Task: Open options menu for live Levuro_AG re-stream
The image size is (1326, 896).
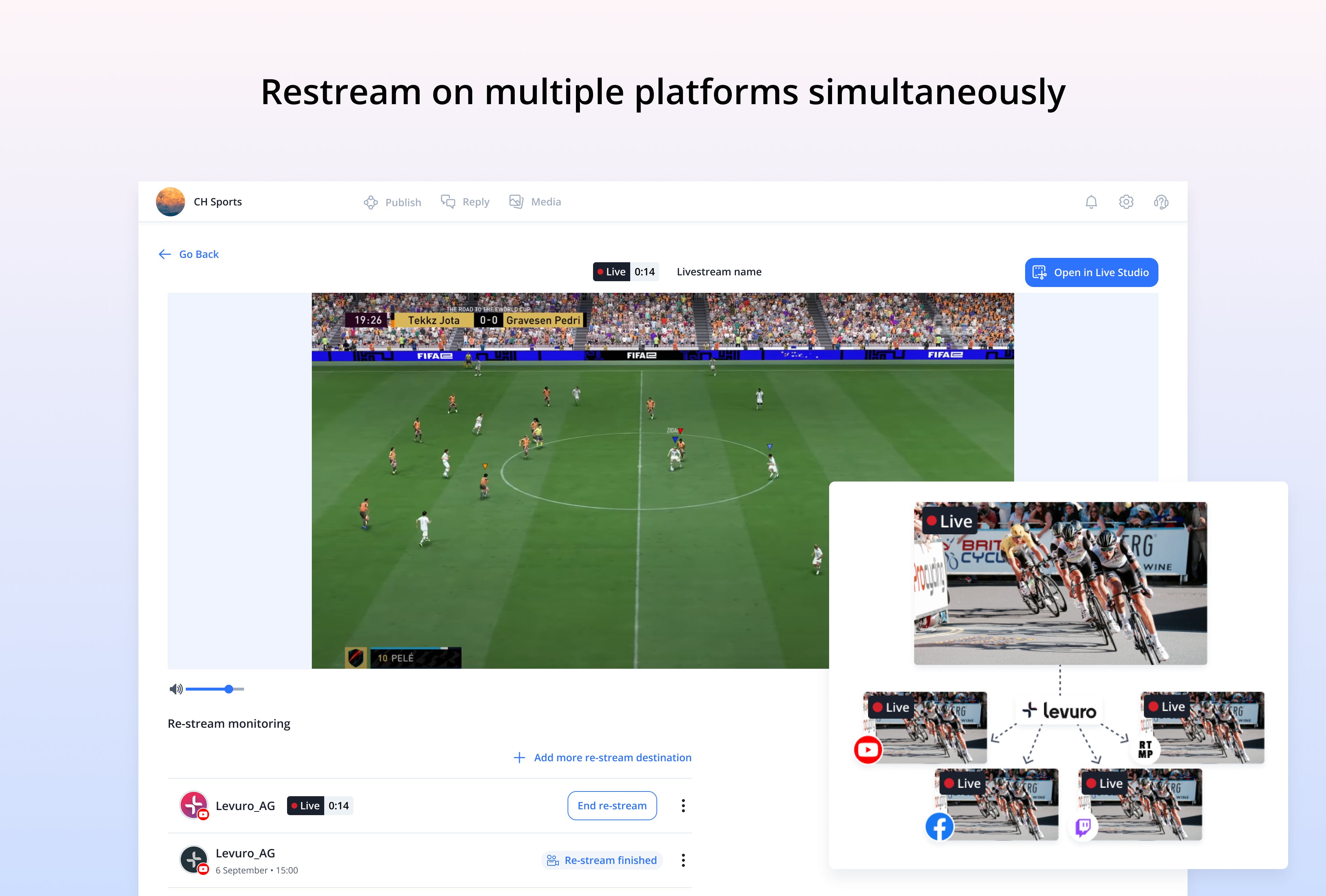Action: [683, 805]
